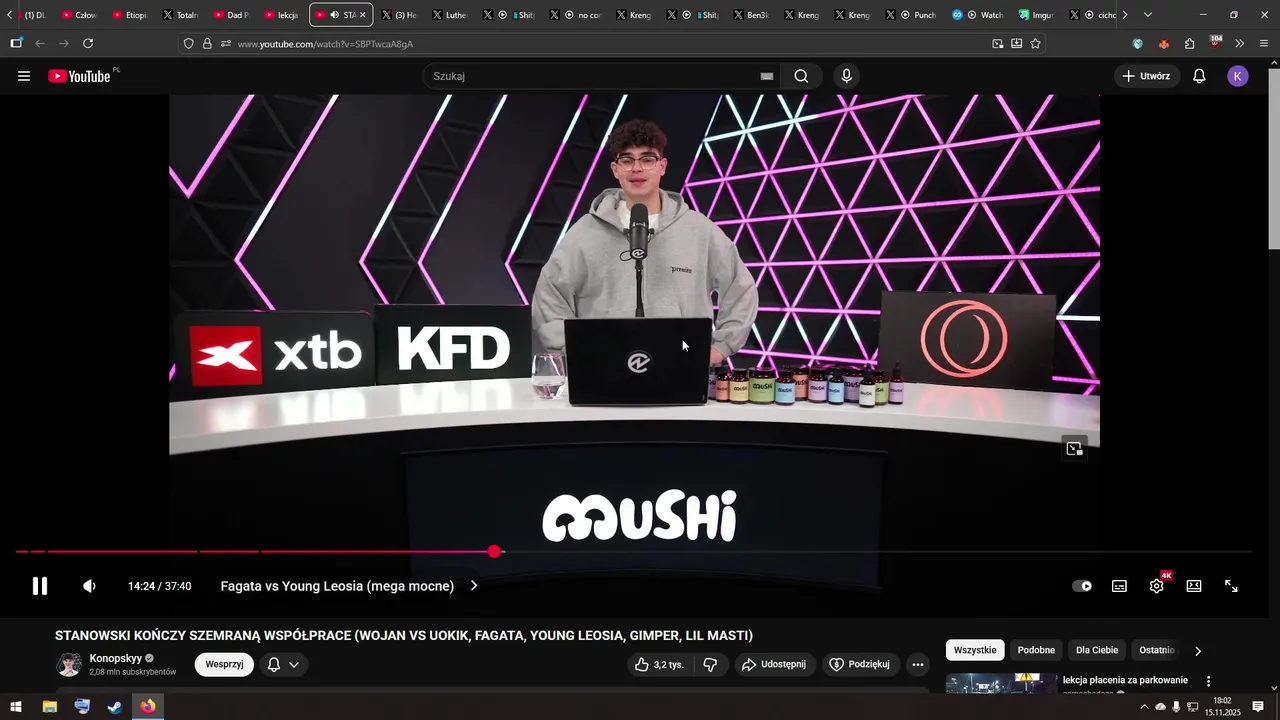Enter full screen mode in the player
1280x720 pixels.
[x=1232, y=586]
